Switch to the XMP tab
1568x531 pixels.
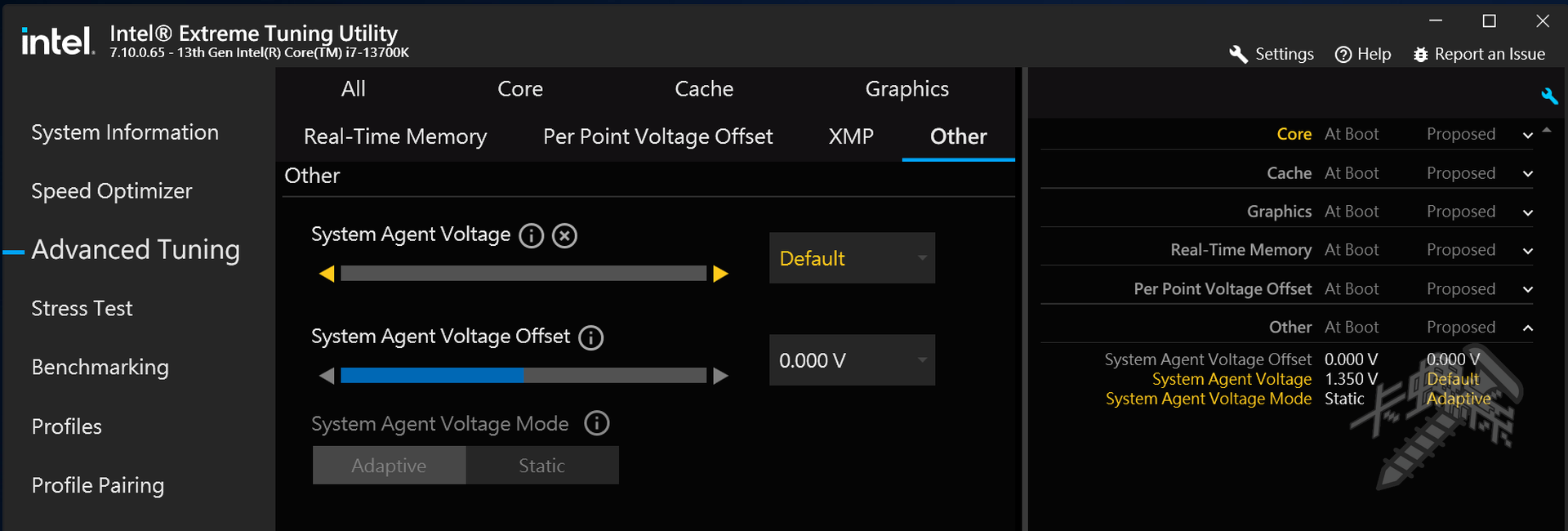tap(851, 136)
